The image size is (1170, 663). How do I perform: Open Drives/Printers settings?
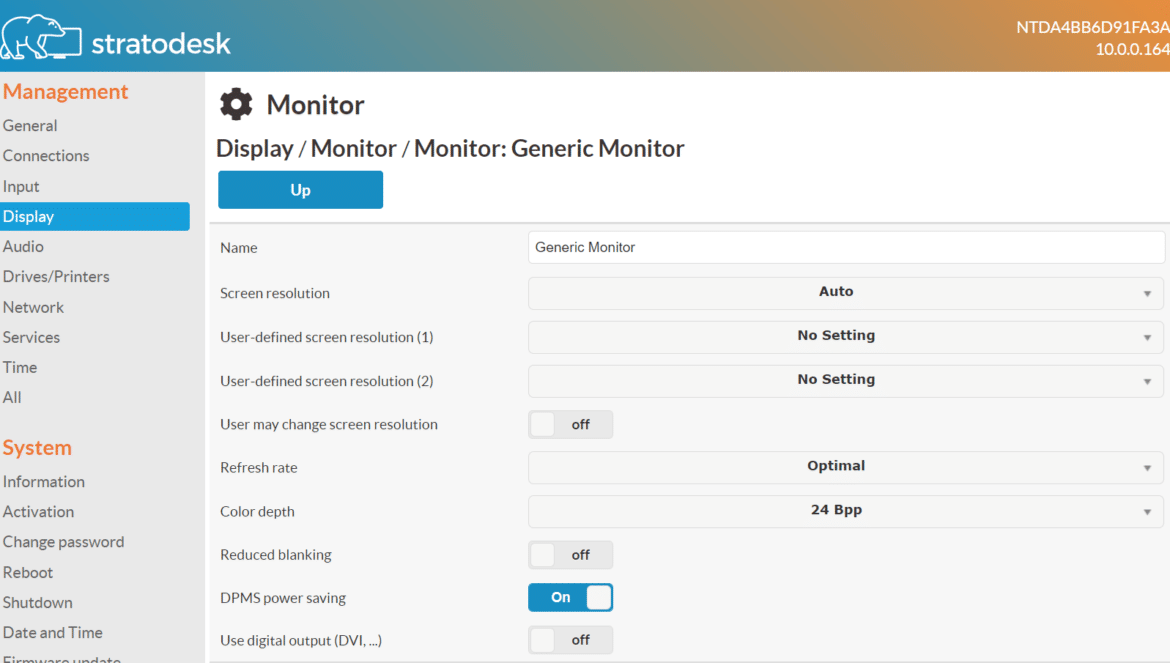click(56, 276)
